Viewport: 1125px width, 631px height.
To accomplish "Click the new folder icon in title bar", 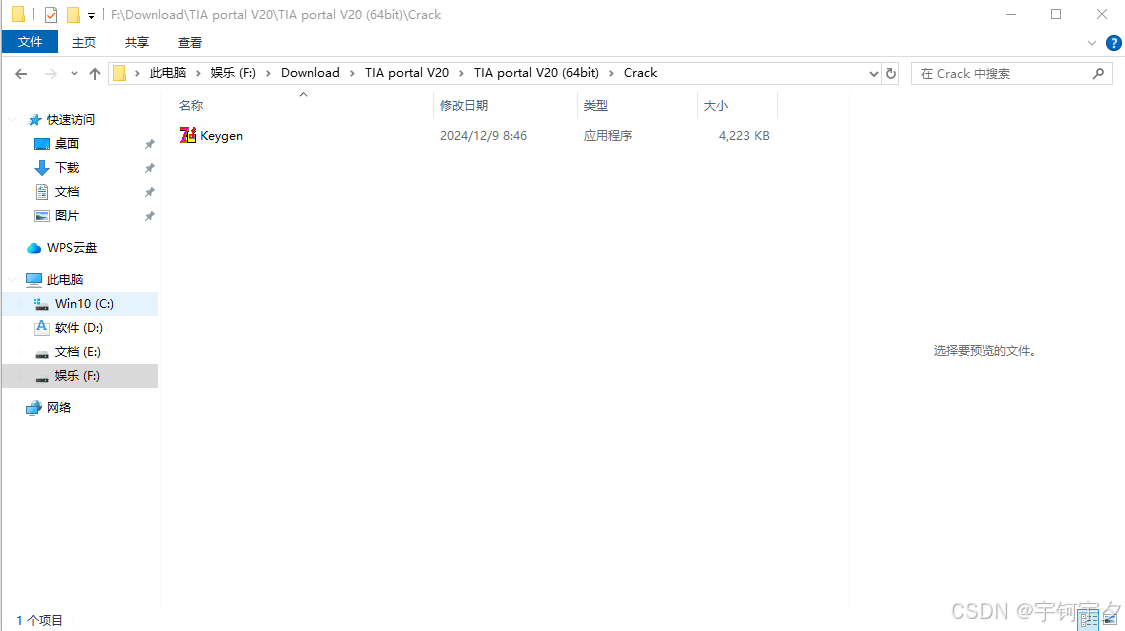I will tap(73, 14).
